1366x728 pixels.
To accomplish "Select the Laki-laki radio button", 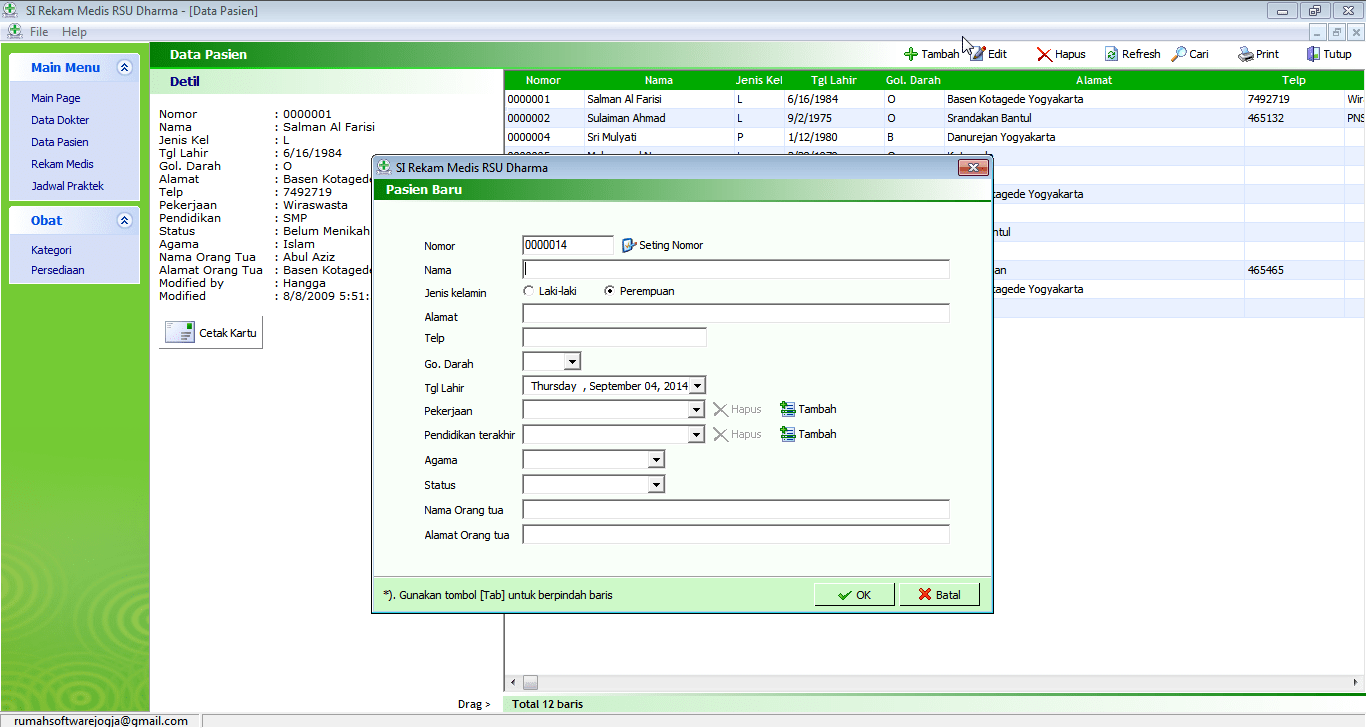I will 529,291.
